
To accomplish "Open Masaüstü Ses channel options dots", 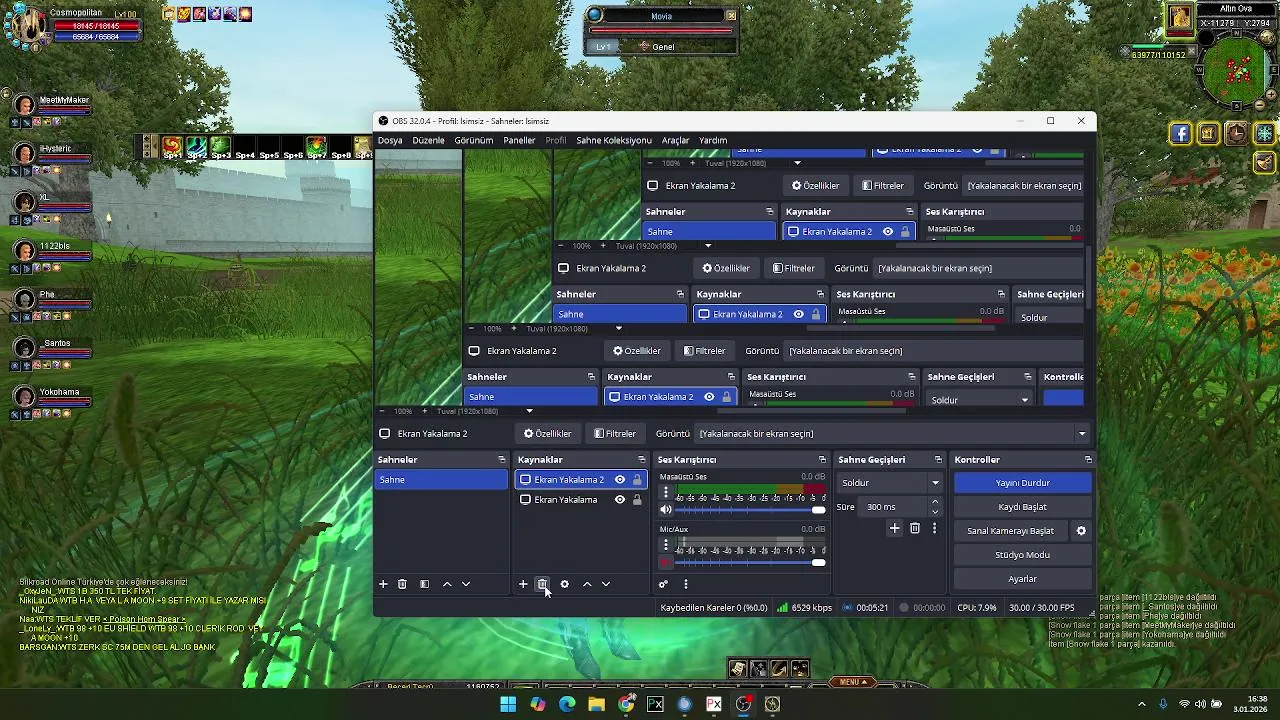I will click(x=666, y=493).
